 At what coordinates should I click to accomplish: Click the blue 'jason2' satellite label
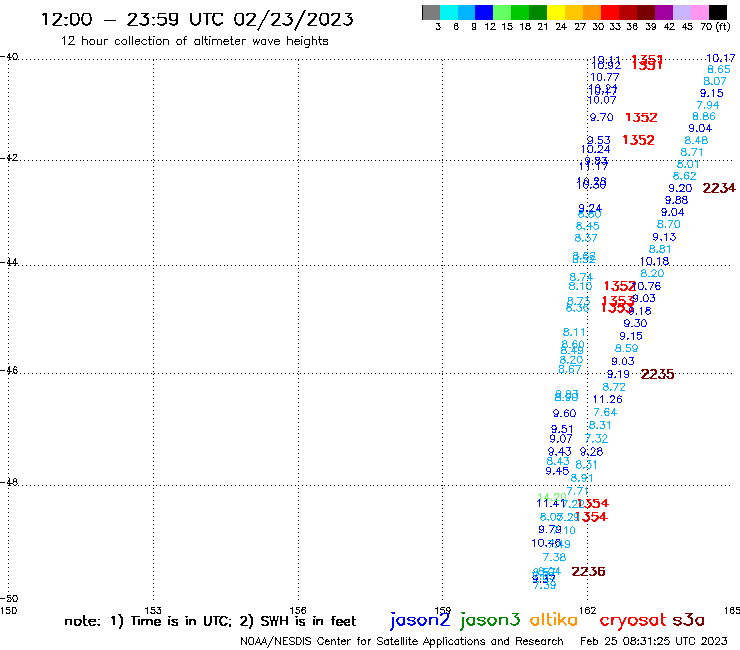point(420,620)
